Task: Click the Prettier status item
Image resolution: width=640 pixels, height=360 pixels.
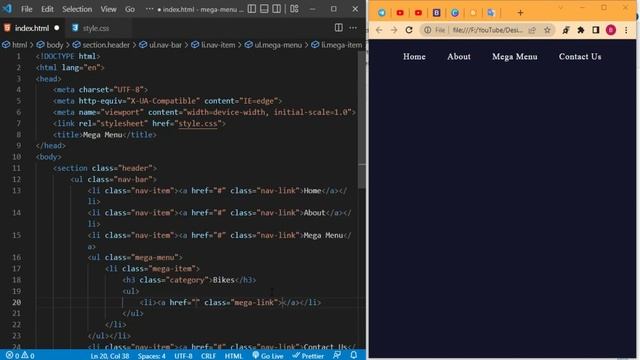Action: click(x=308, y=356)
